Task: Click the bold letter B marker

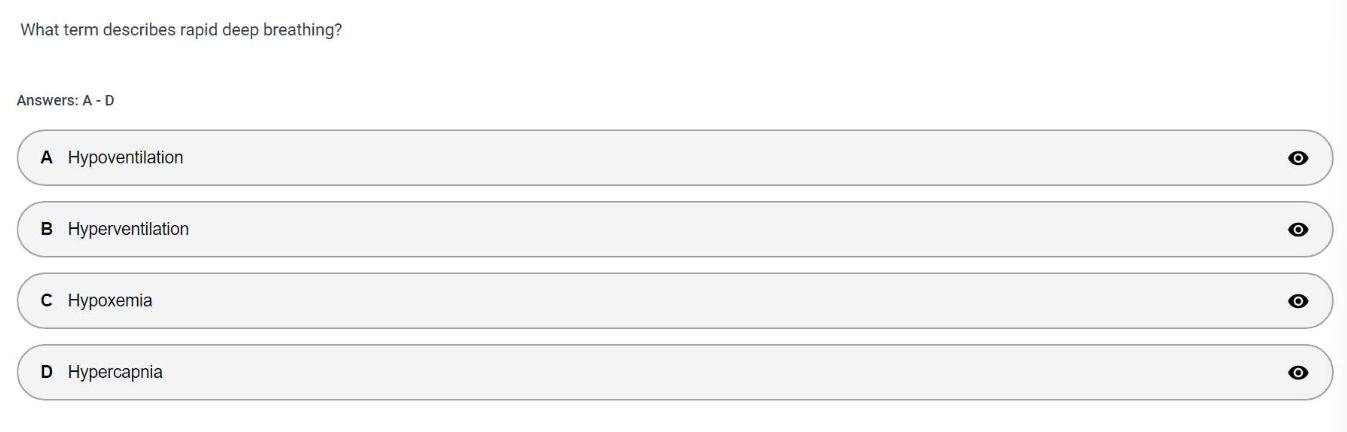Action: click(x=46, y=229)
